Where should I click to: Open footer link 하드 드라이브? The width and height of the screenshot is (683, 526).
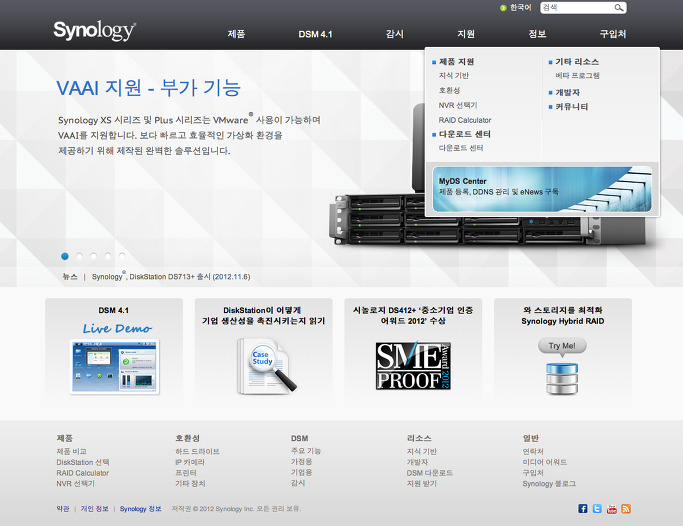click(197, 452)
